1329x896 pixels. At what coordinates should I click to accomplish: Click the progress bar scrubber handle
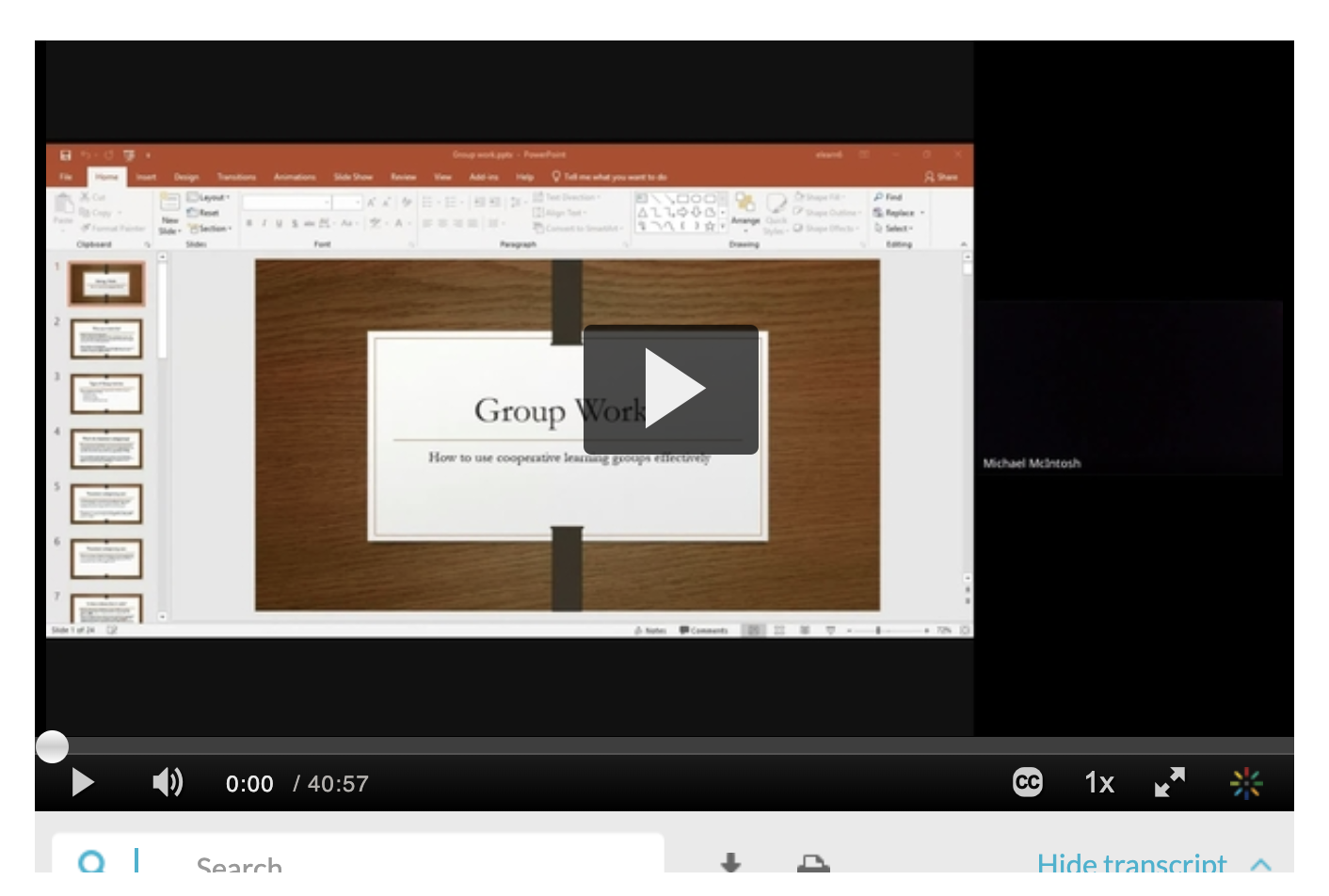point(52,746)
